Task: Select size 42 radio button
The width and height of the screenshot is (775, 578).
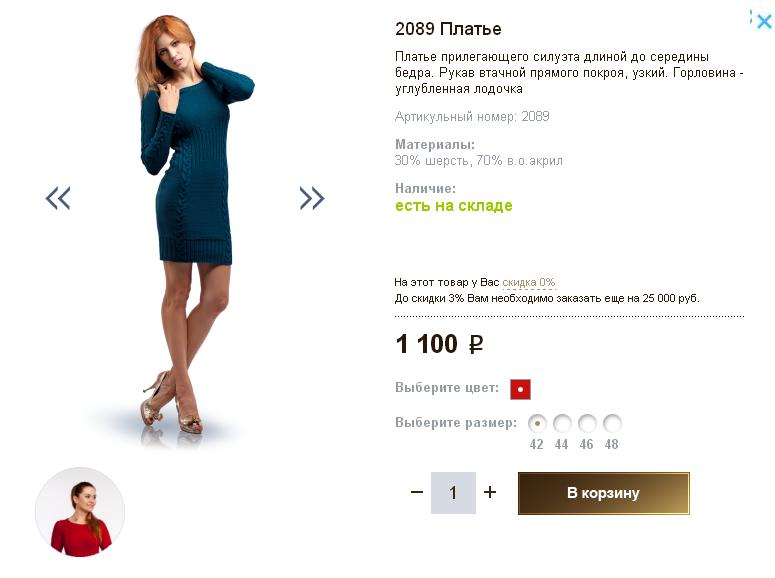Action: click(x=537, y=423)
